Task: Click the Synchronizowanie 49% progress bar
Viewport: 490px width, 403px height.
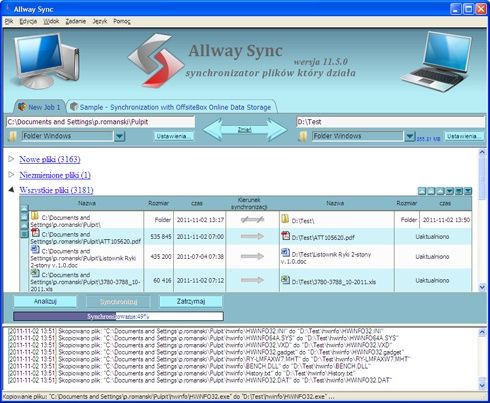Action: coord(118,316)
